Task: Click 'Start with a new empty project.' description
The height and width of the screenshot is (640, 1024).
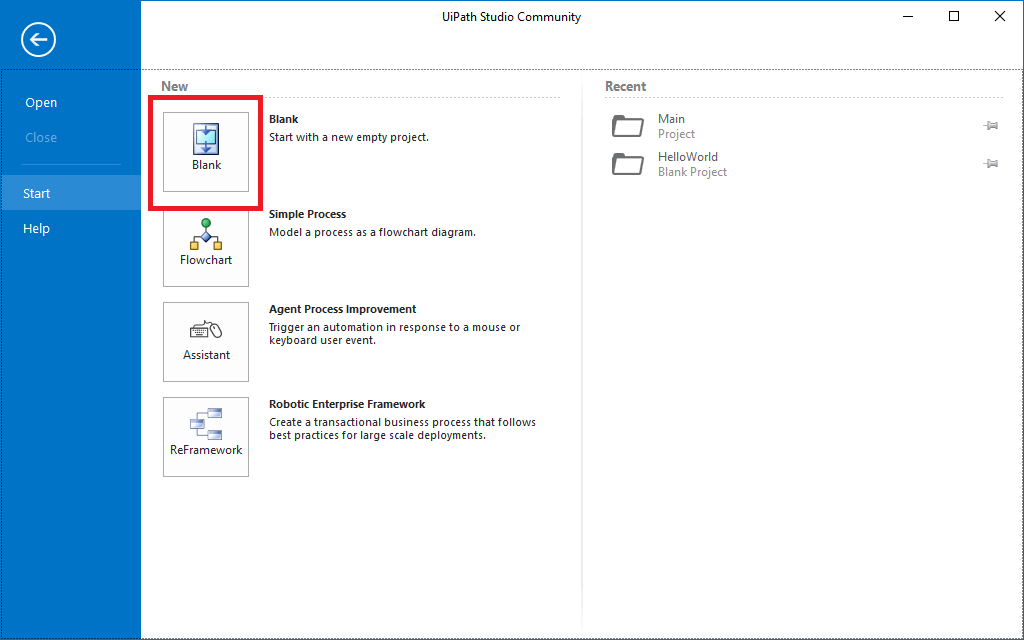Action: point(349,137)
